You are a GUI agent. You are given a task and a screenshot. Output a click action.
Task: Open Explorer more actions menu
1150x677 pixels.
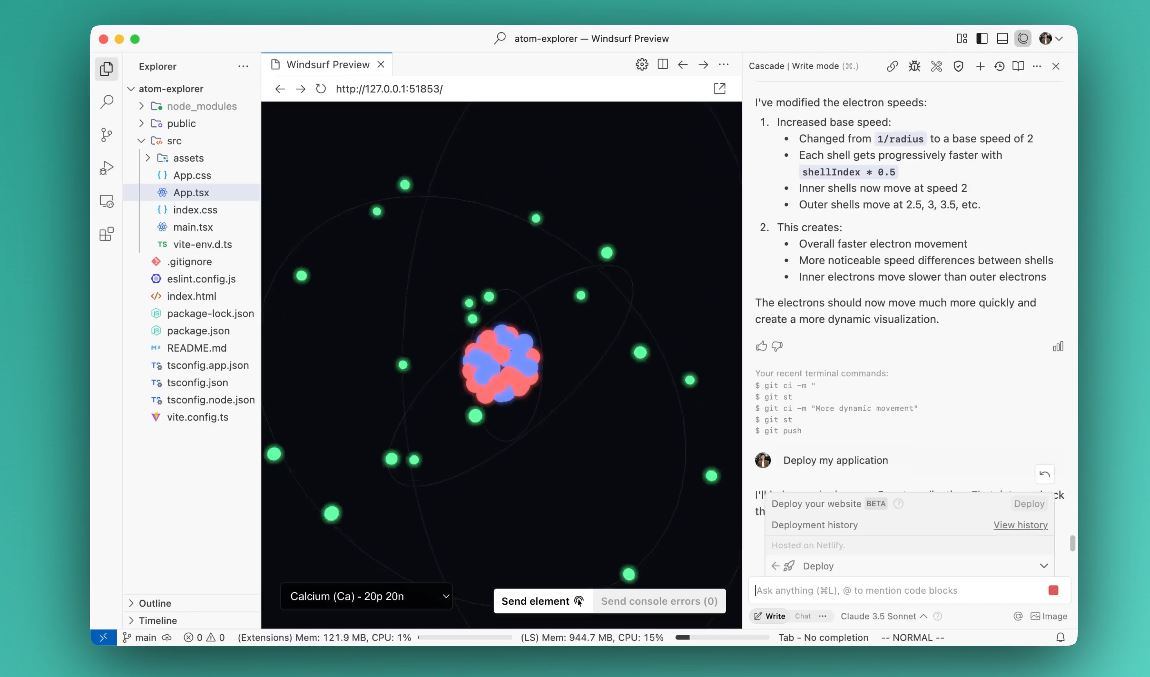(243, 66)
